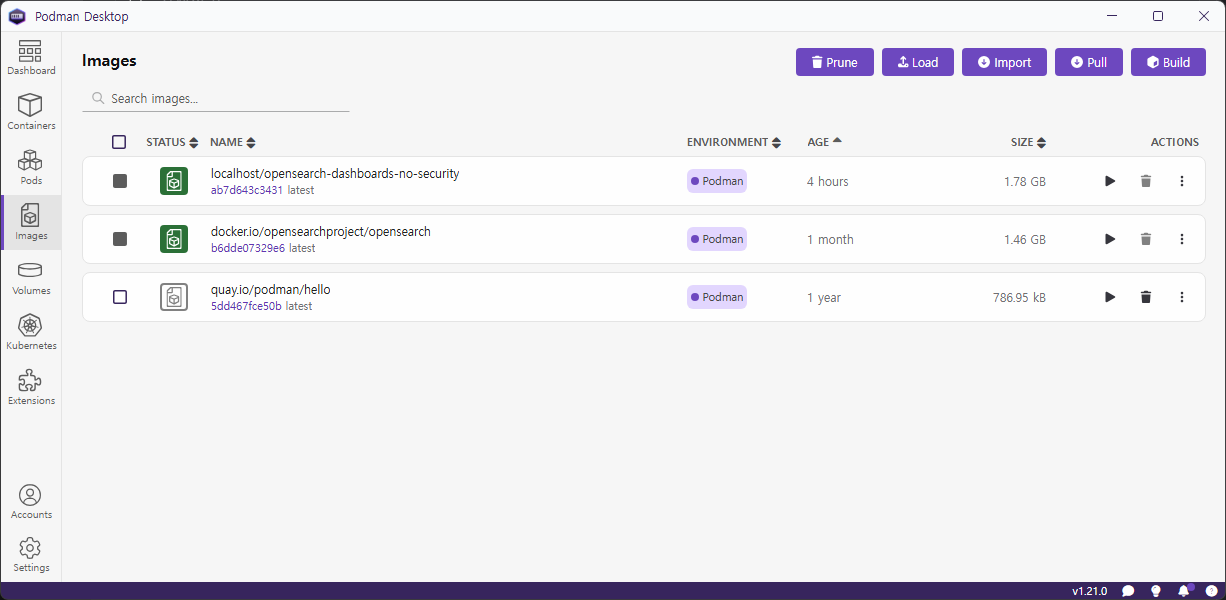Click the Prune button
Image resolution: width=1226 pixels, height=600 pixels.
[835, 62]
